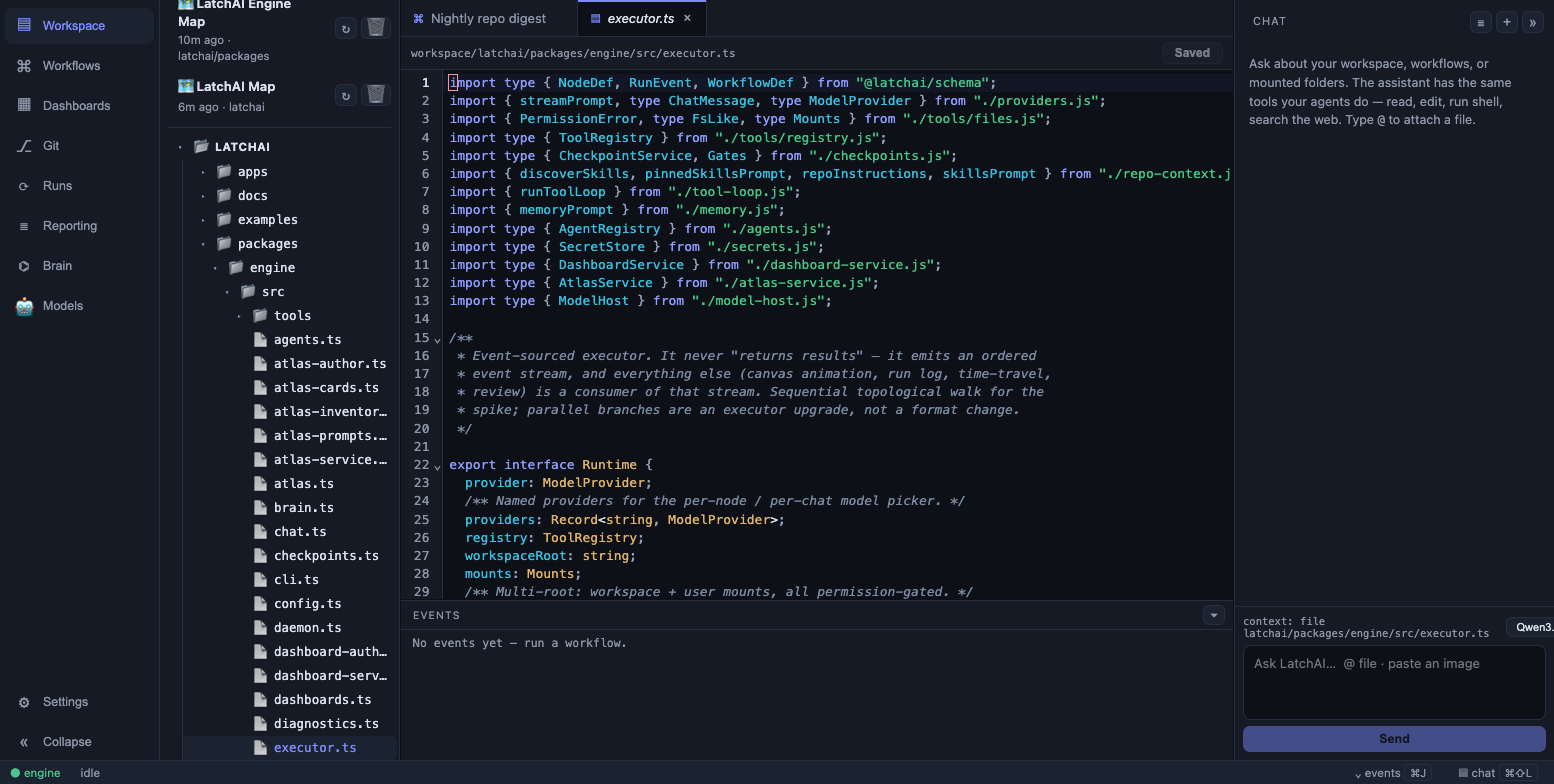Click the engine status indicator
The image size is (1554, 784).
click(x=36, y=773)
